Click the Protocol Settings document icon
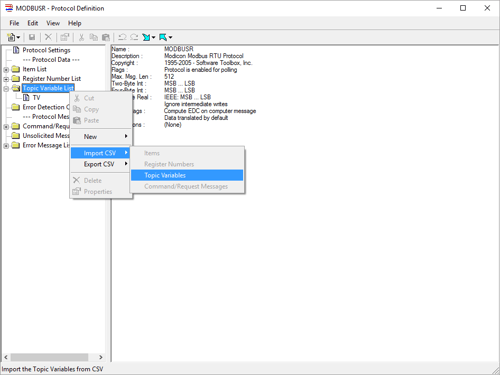500x375 pixels. (16, 50)
